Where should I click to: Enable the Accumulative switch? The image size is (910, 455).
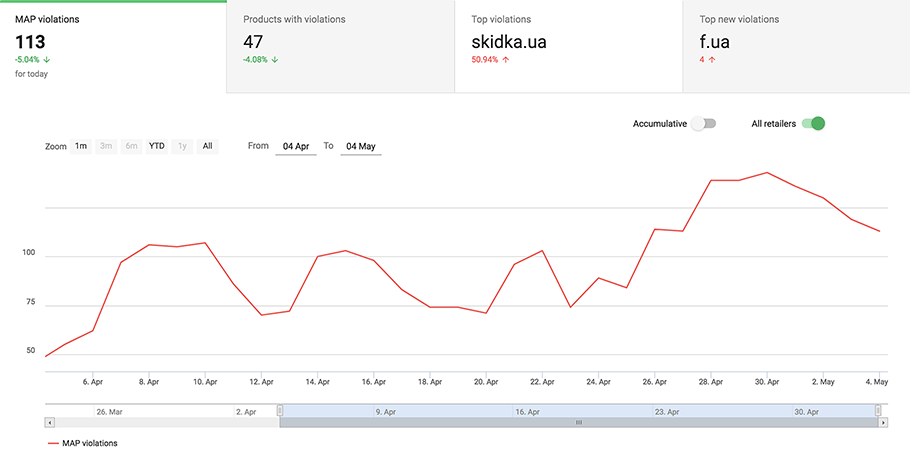tap(704, 124)
